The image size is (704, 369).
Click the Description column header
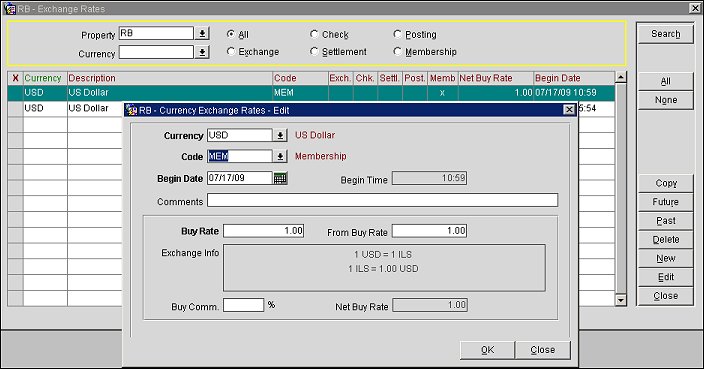click(x=170, y=78)
